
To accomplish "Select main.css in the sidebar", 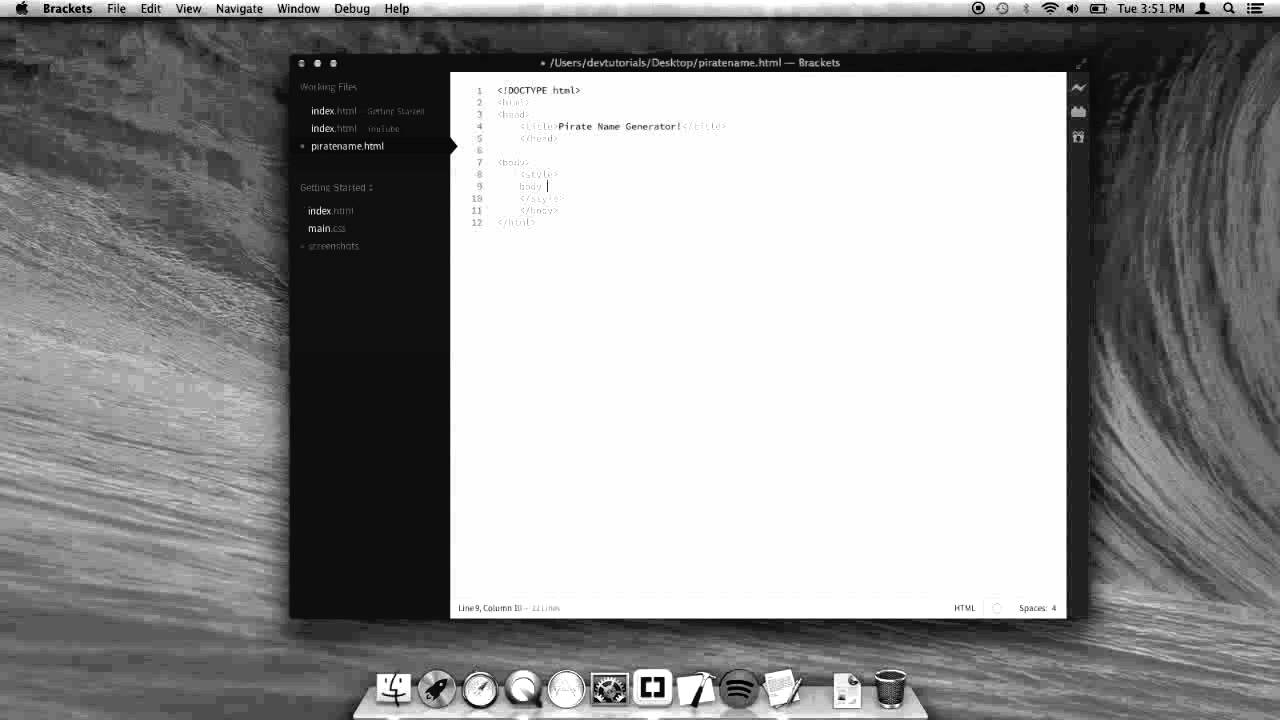I will (326, 228).
